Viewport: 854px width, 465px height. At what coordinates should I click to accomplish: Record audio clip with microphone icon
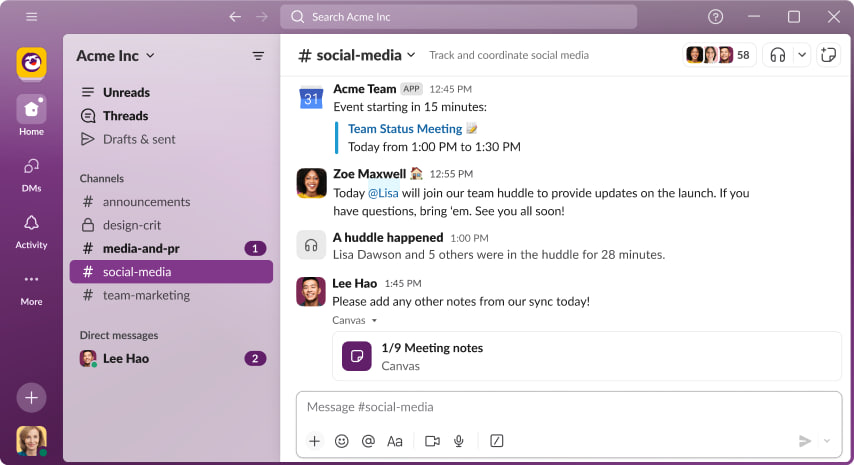point(459,441)
